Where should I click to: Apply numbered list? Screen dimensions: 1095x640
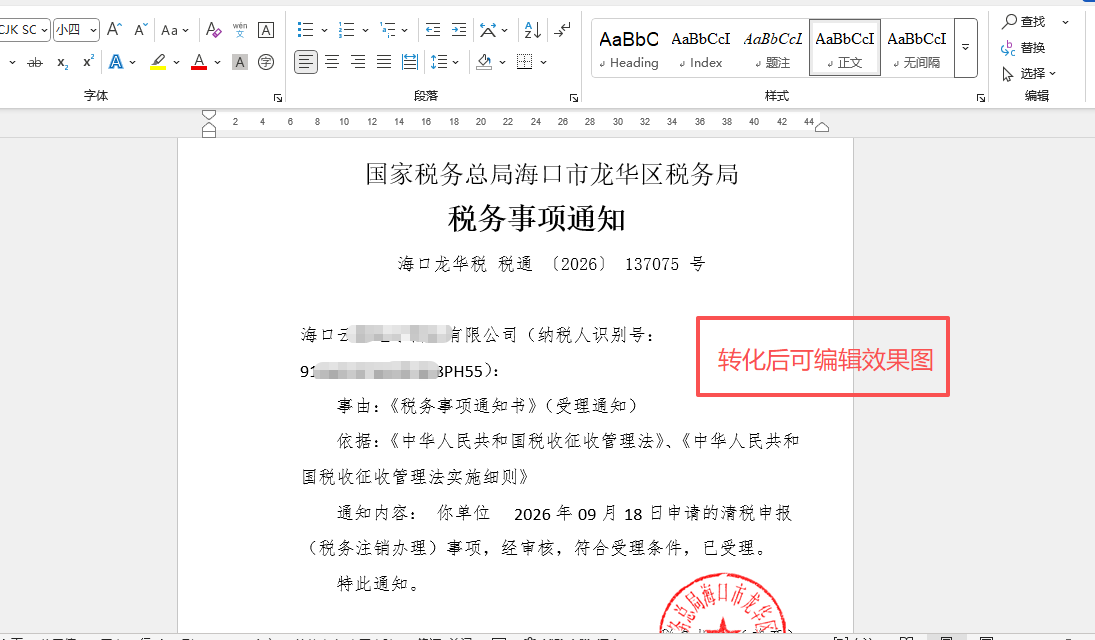pyautogui.click(x=346, y=29)
